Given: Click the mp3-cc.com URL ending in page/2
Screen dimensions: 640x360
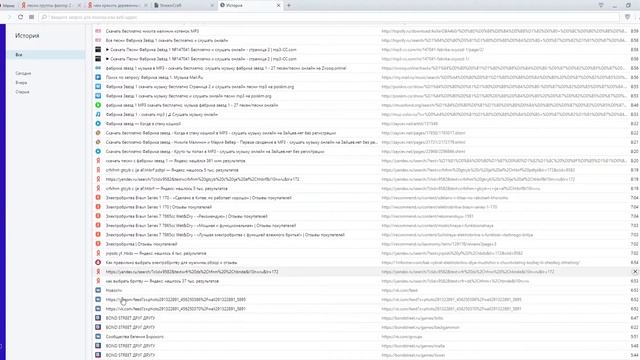Looking at the screenshot, I should point(432,49).
